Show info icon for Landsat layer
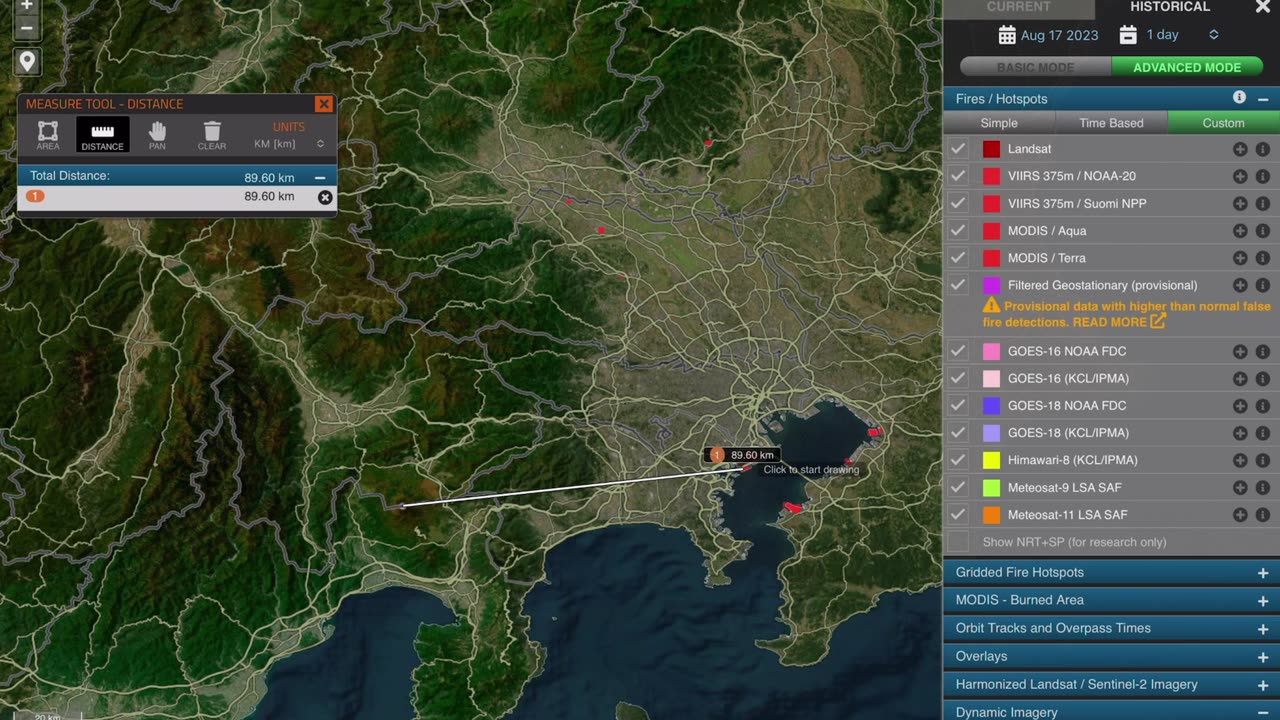The image size is (1280, 720). 1262,149
